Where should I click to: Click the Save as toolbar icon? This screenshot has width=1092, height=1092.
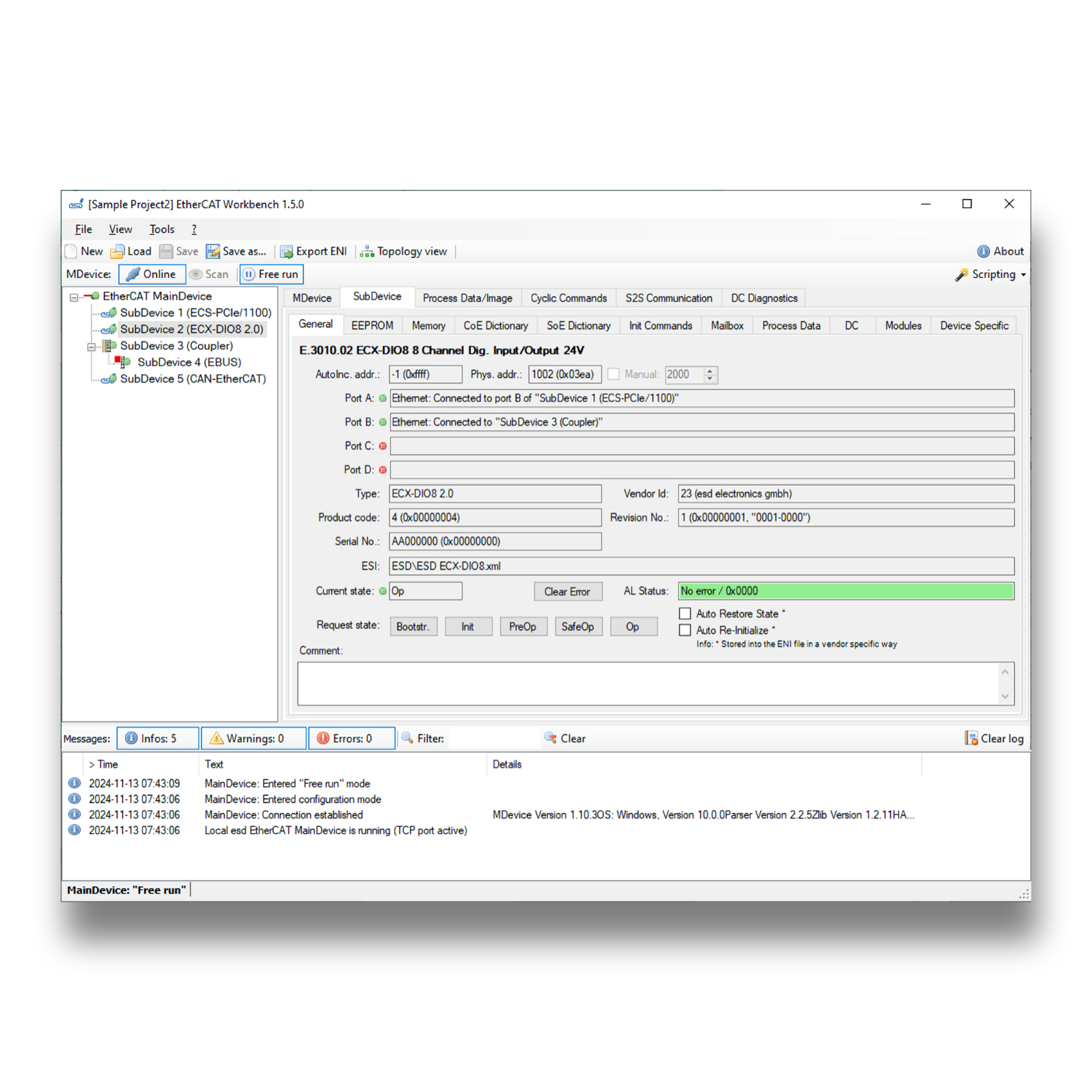click(x=213, y=251)
